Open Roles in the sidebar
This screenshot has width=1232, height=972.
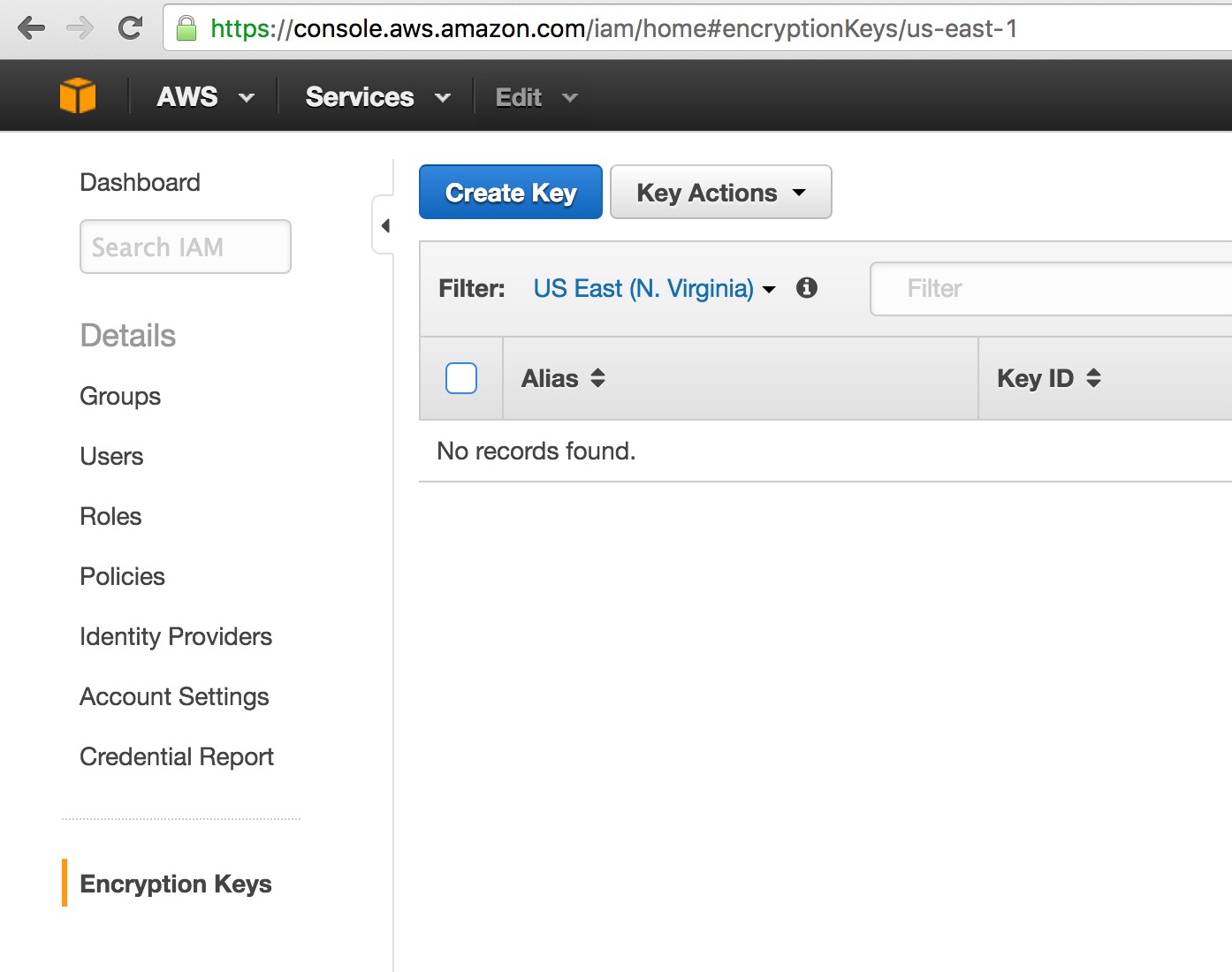[110, 516]
